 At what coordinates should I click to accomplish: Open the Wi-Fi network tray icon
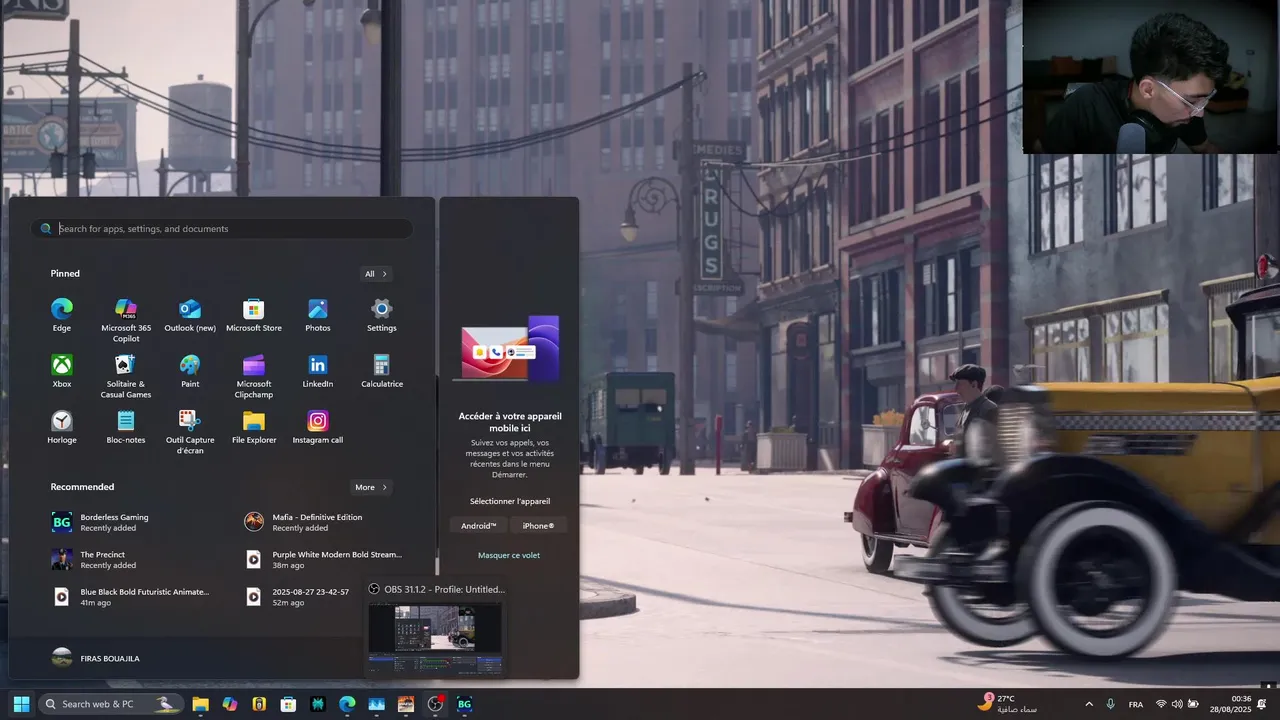(1161, 704)
